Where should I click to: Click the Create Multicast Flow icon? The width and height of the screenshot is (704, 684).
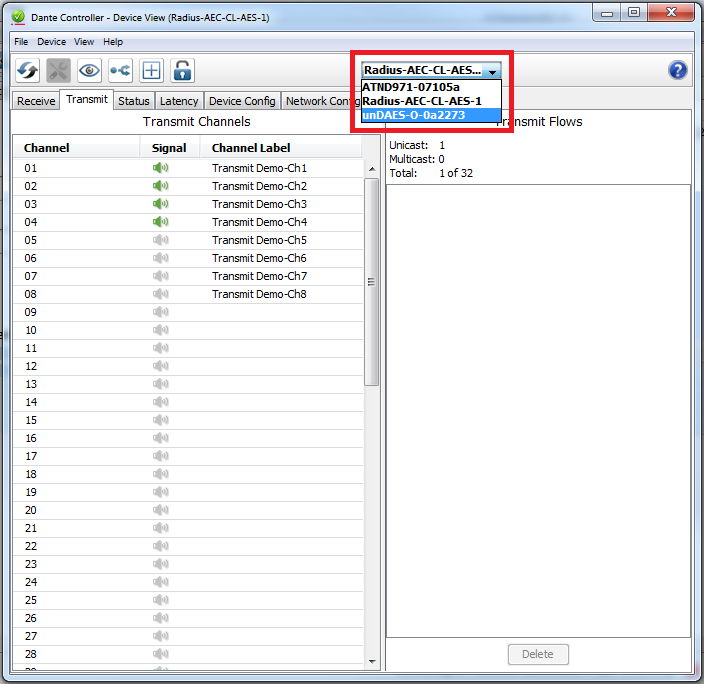coord(120,71)
